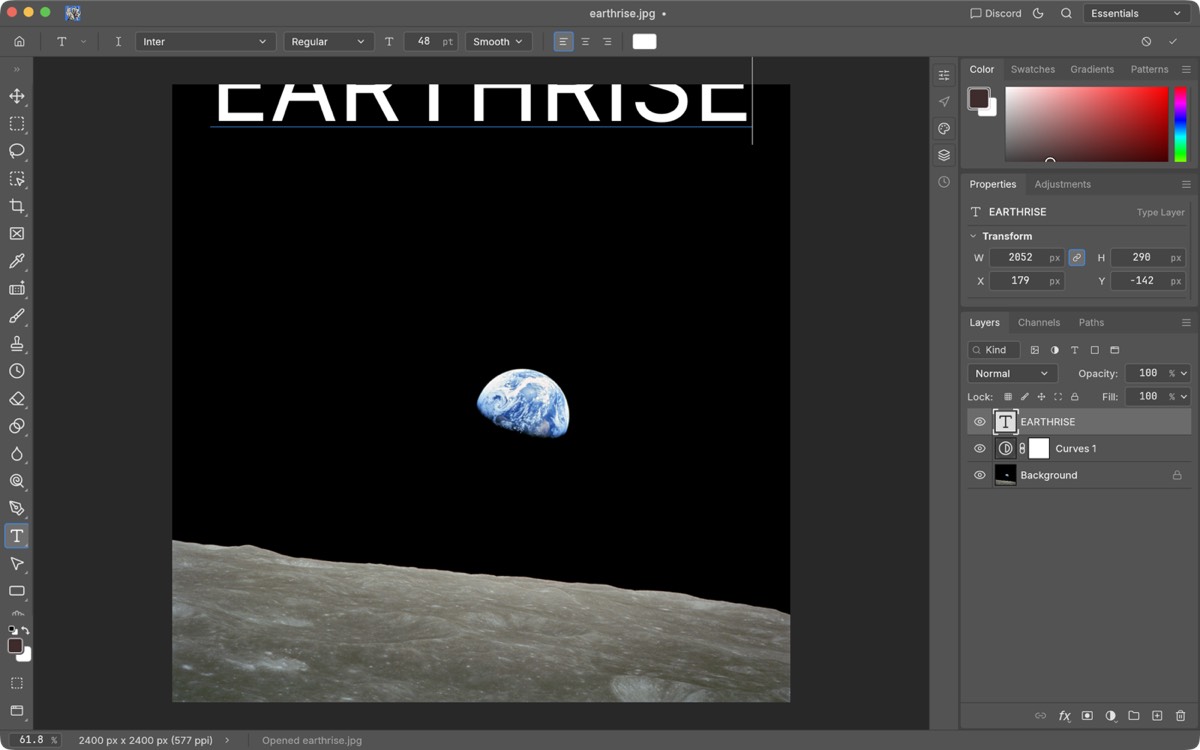Select the Rectangle shape tool
Image resolution: width=1200 pixels, height=750 pixels.
17,591
